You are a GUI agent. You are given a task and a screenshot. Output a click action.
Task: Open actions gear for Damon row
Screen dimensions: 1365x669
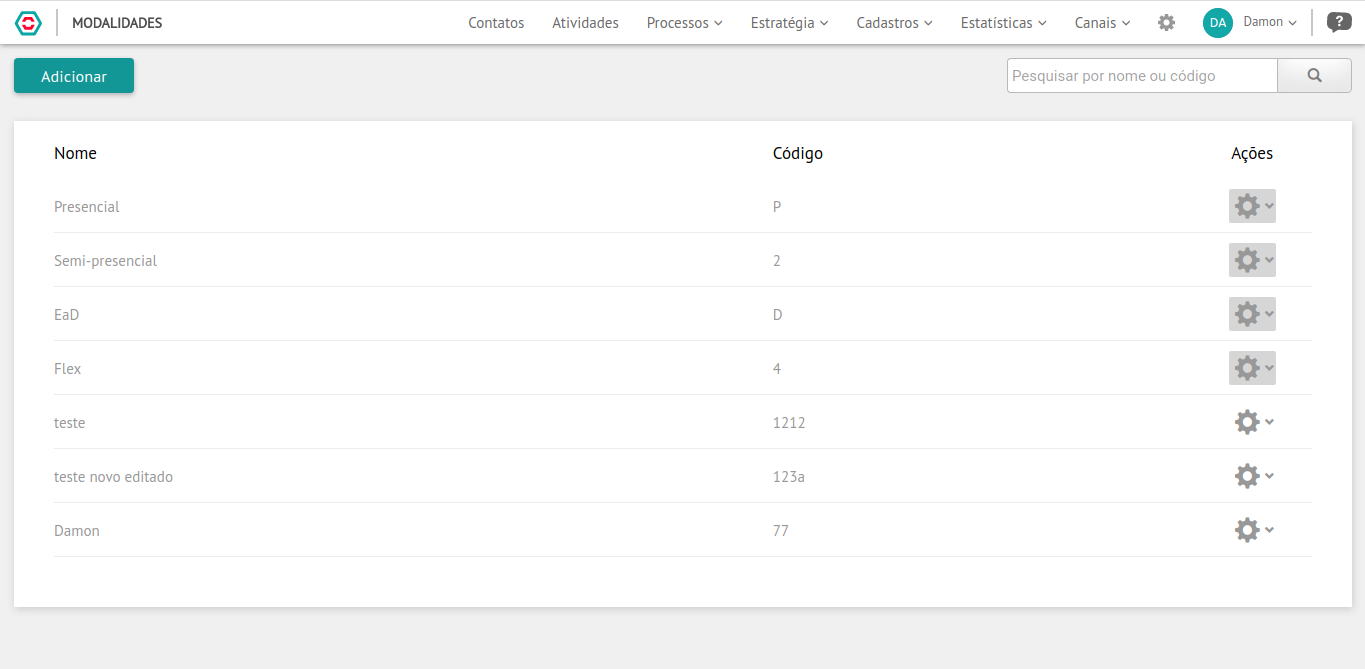tap(1252, 530)
